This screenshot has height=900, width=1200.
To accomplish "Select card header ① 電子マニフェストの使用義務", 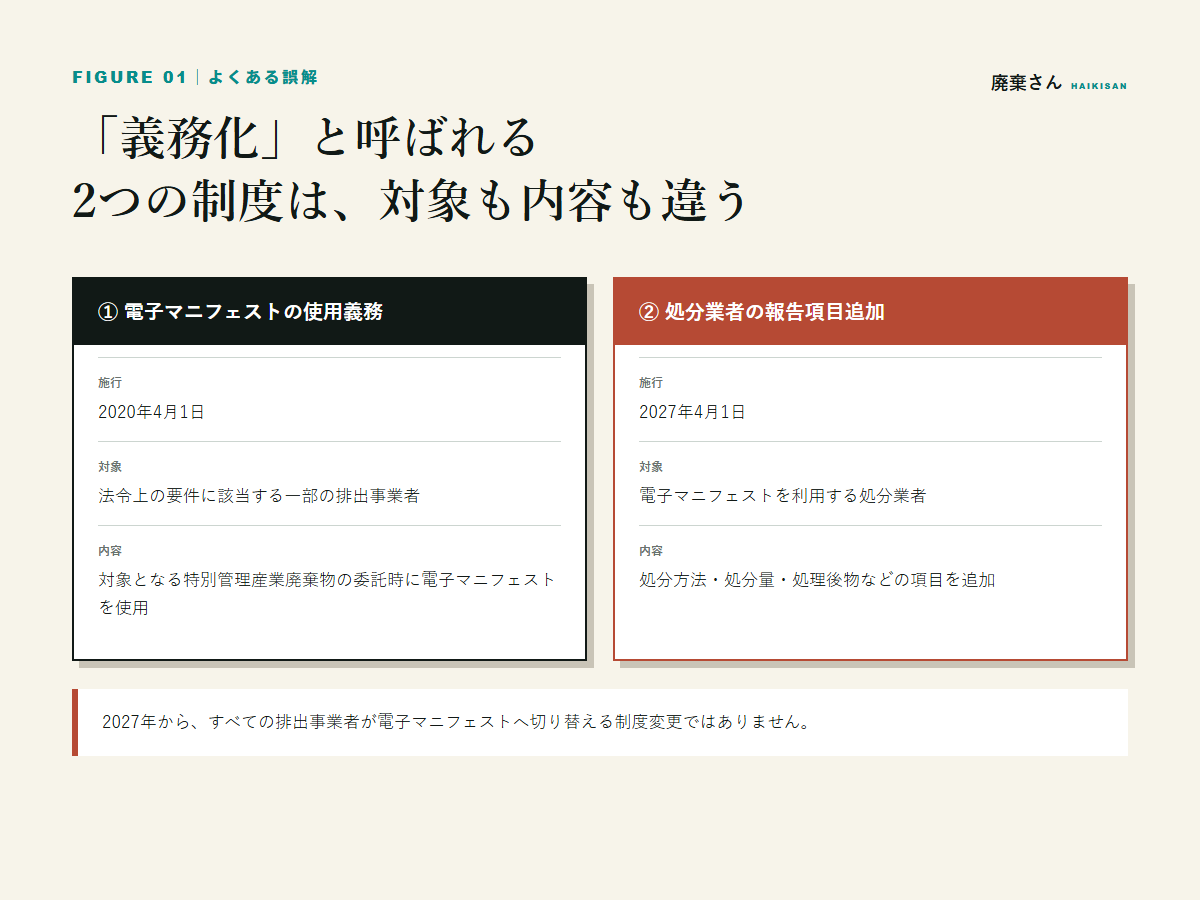I will (330, 311).
